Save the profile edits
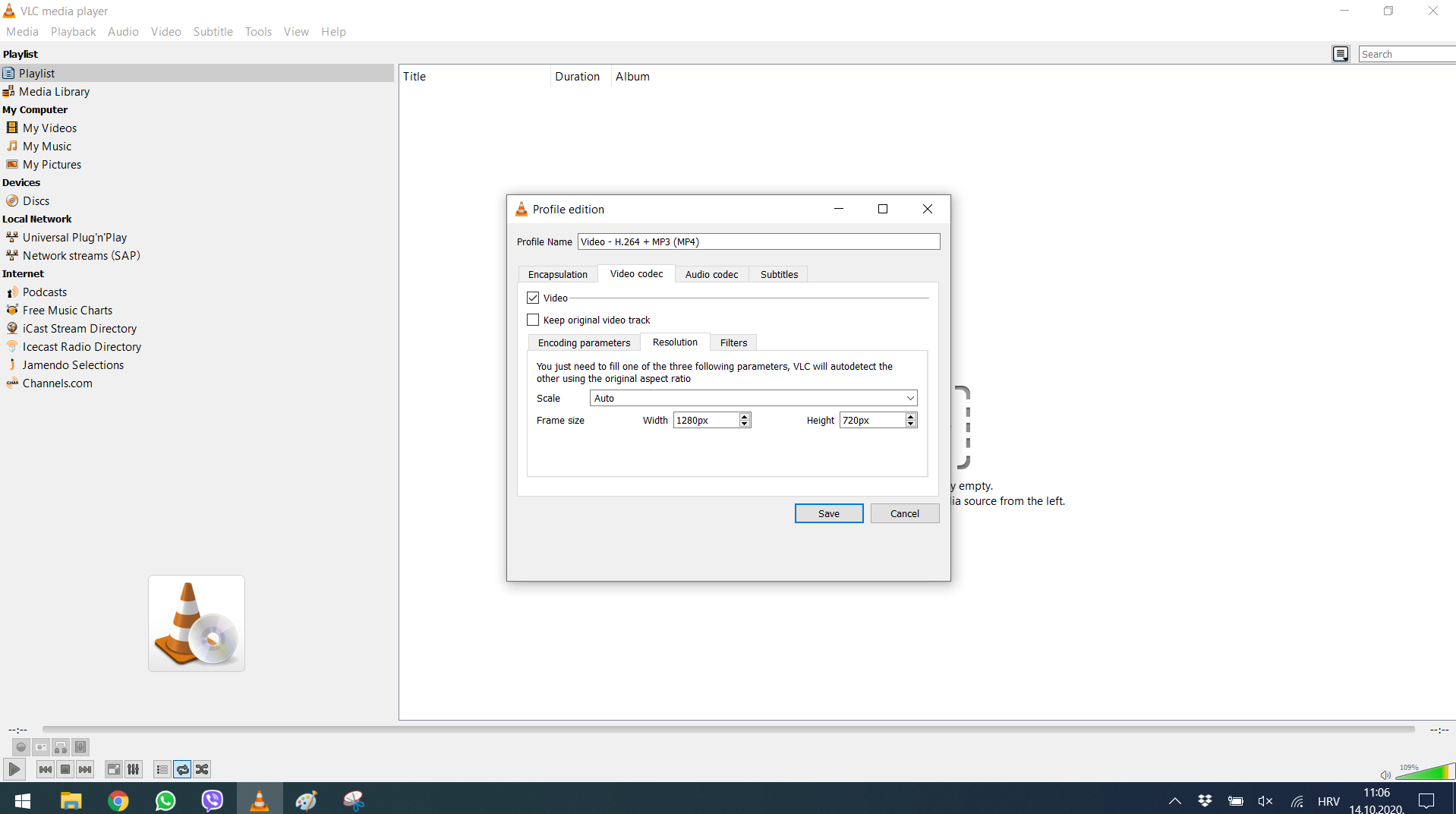This screenshot has height=814, width=1456. (x=828, y=513)
